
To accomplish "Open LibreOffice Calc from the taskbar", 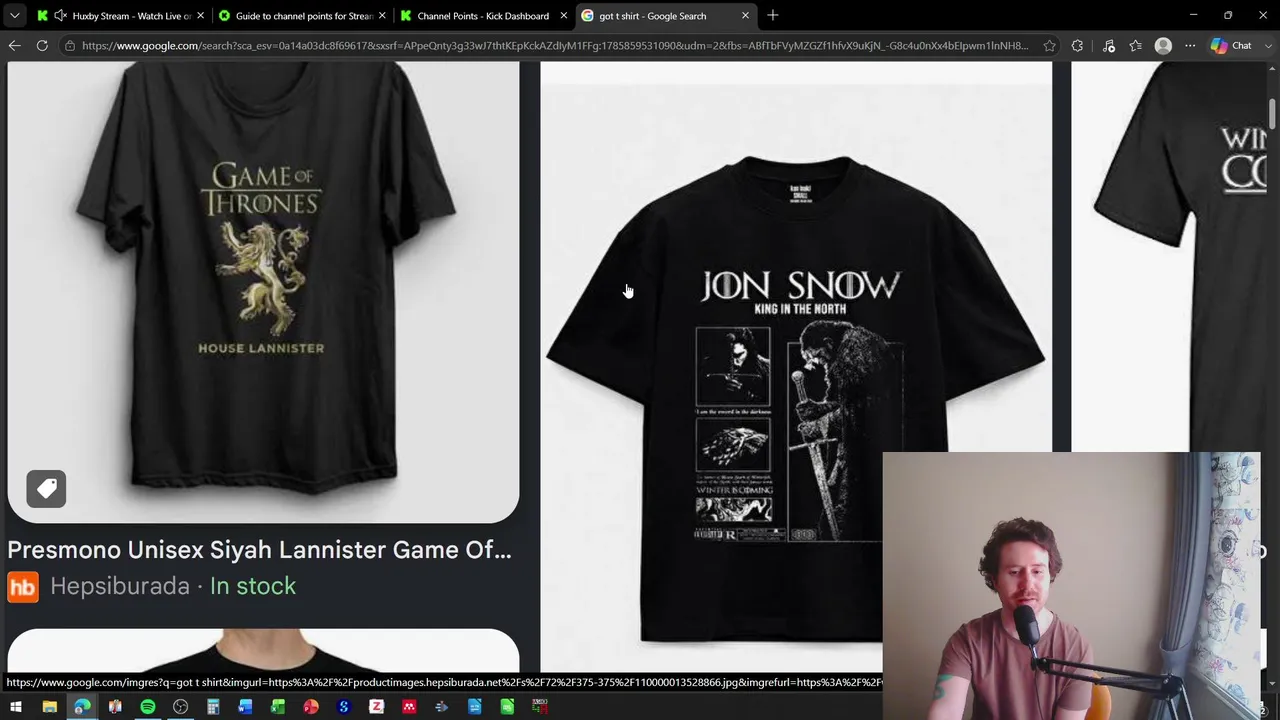I will 507,708.
